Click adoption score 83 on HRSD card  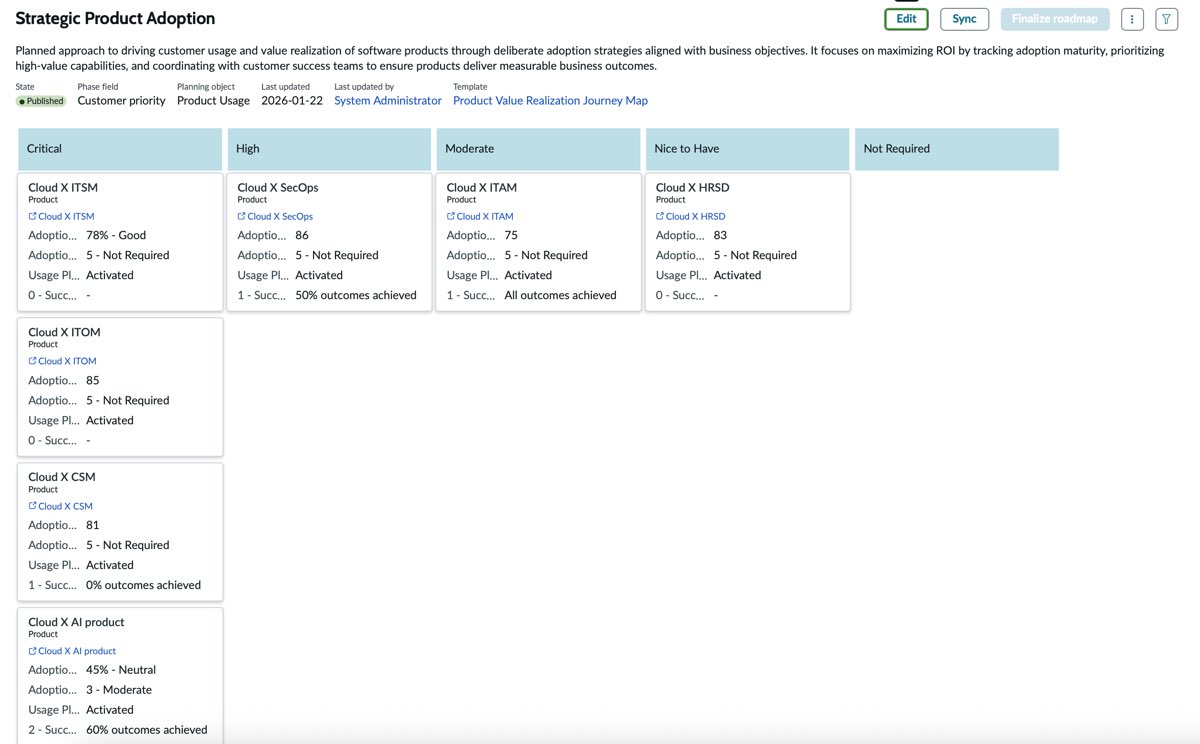[x=720, y=235]
